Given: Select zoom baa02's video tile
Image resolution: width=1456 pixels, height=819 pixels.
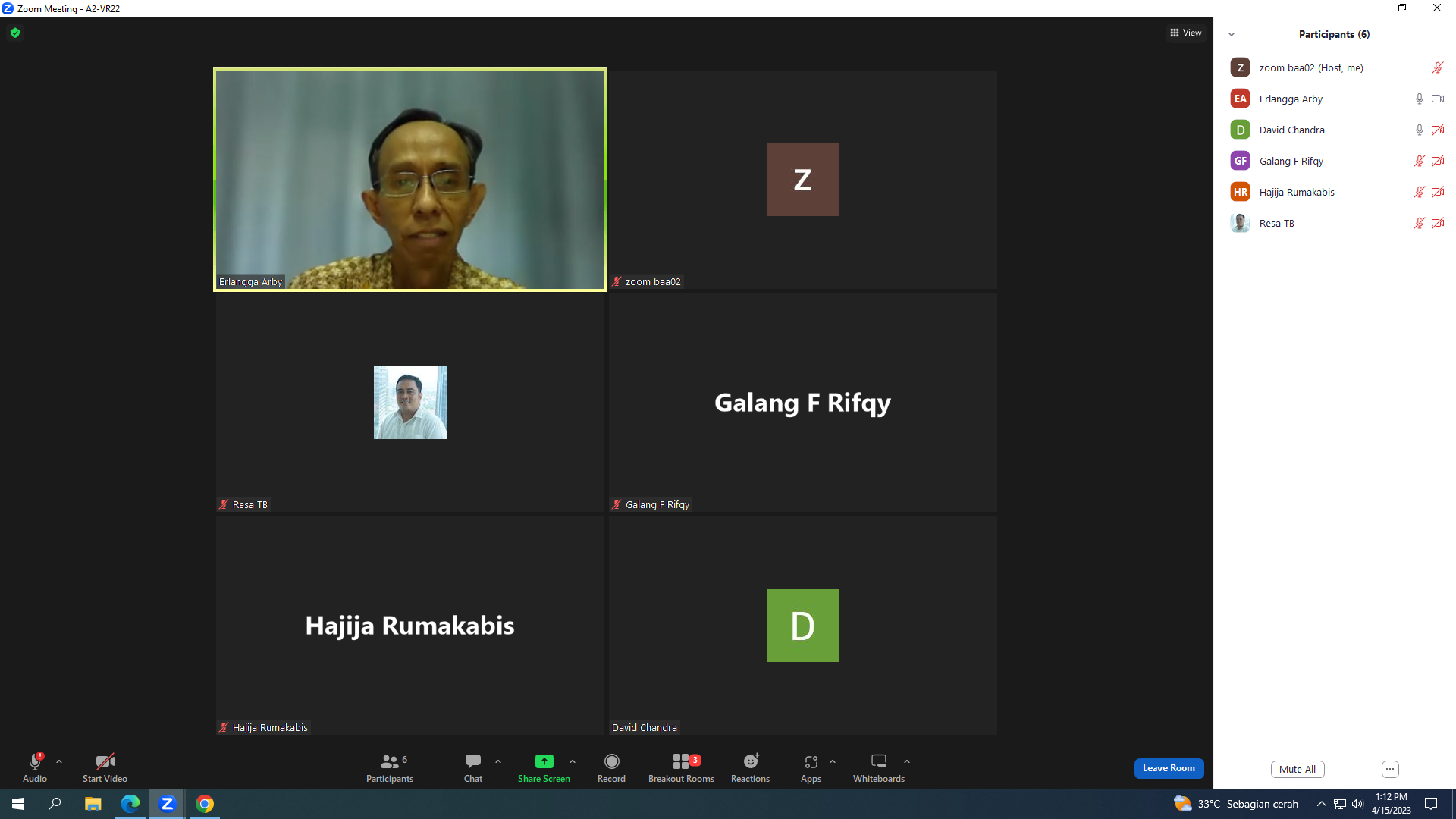Looking at the screenshot, I should coord(803,180).
